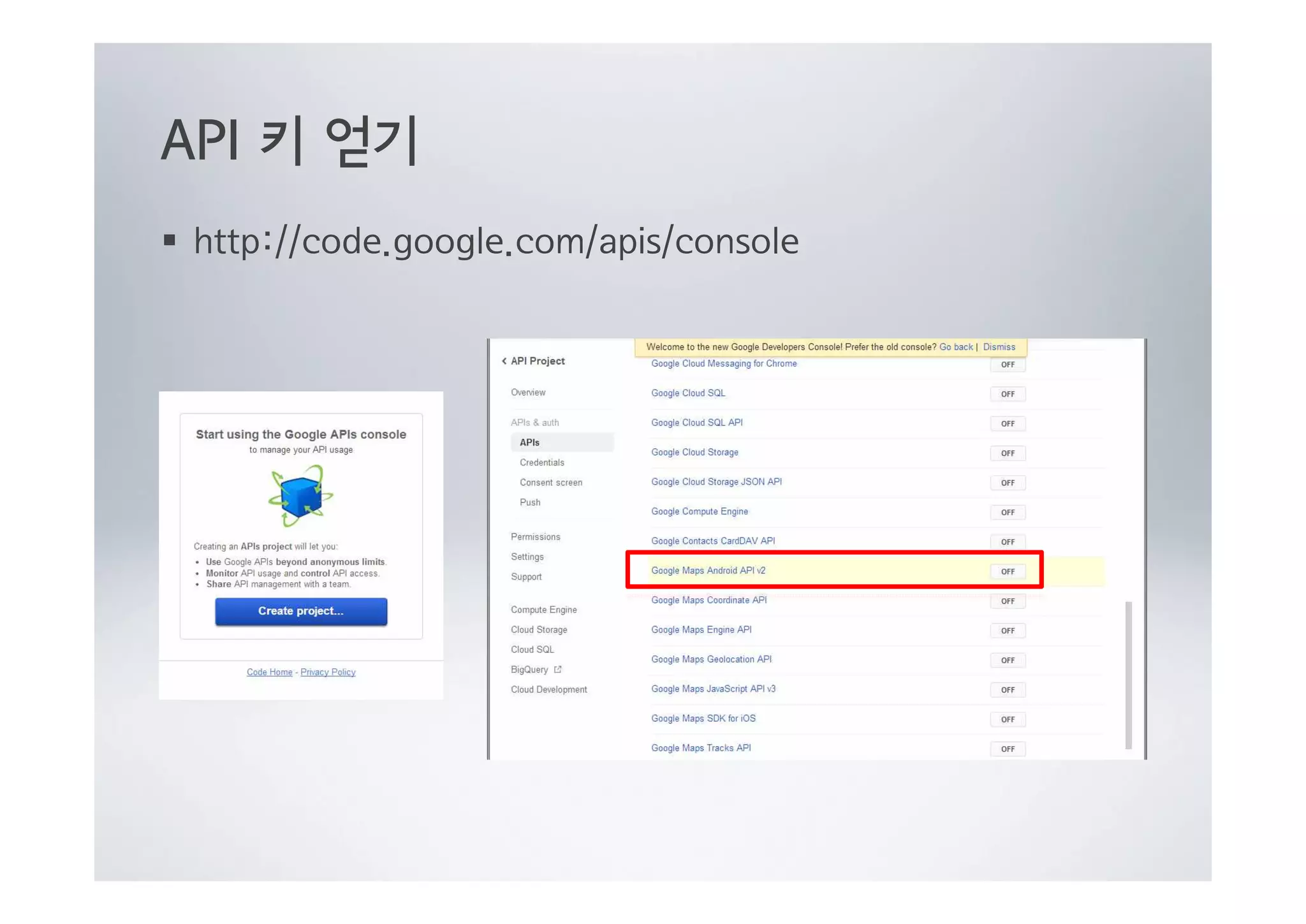Open Cloud Storage in the sidebar

[539, 629]
